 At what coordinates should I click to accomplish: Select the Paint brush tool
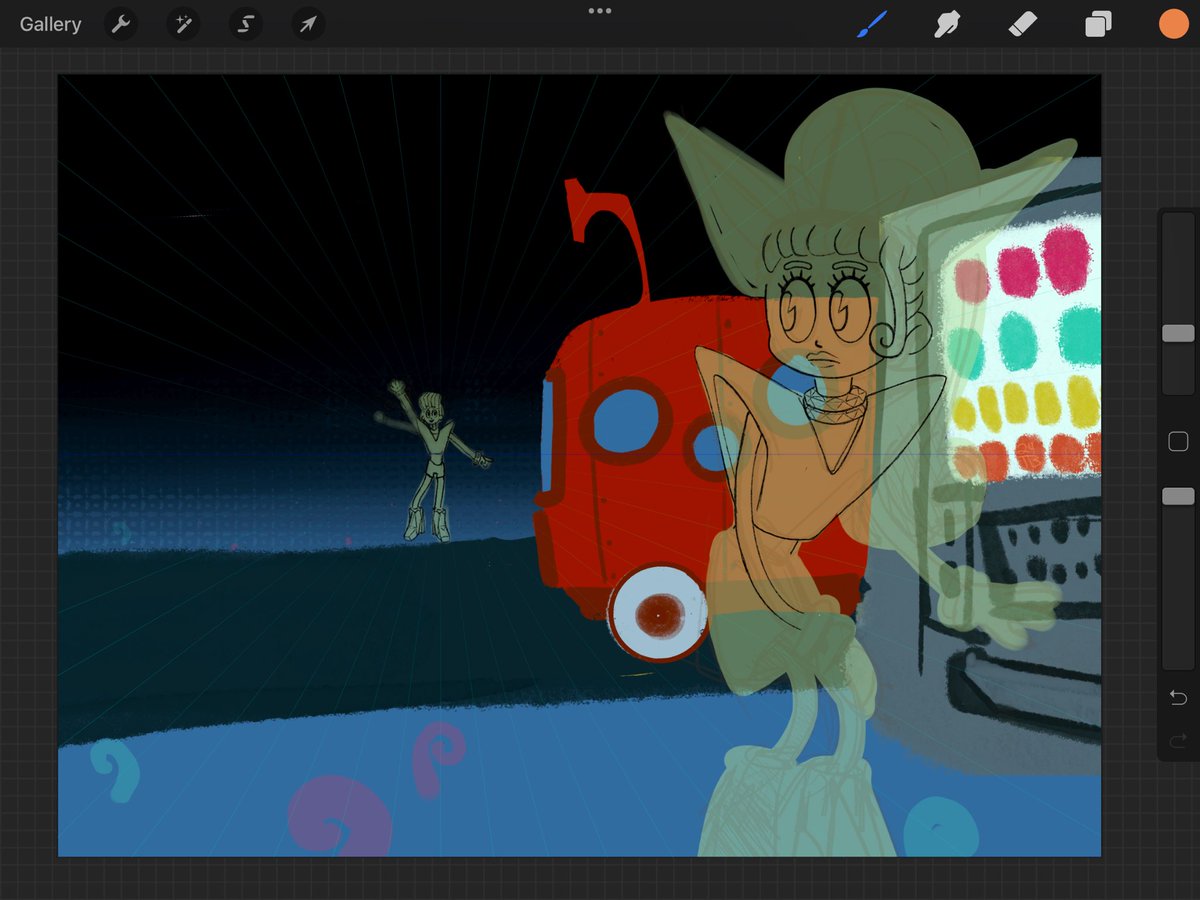click(871, 24)
